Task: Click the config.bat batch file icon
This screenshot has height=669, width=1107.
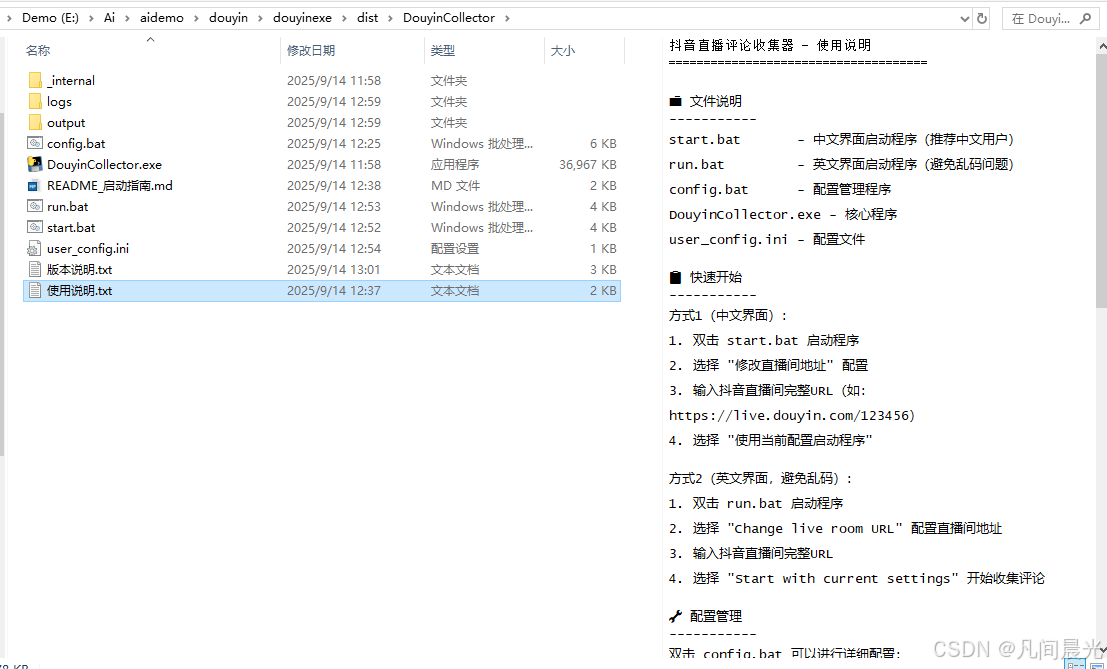Action: [x=35, y=143]
